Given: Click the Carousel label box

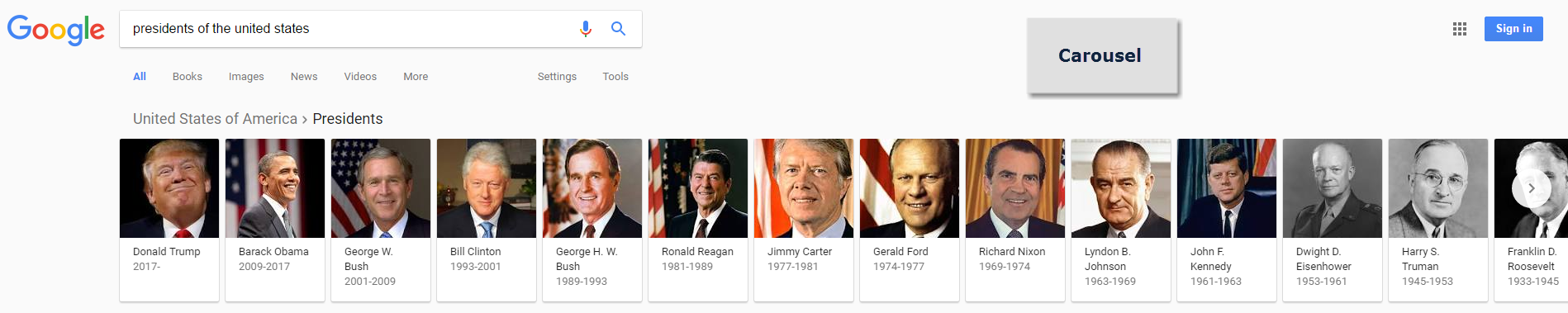Looking at the screenshot, I should coord(1102,56).
